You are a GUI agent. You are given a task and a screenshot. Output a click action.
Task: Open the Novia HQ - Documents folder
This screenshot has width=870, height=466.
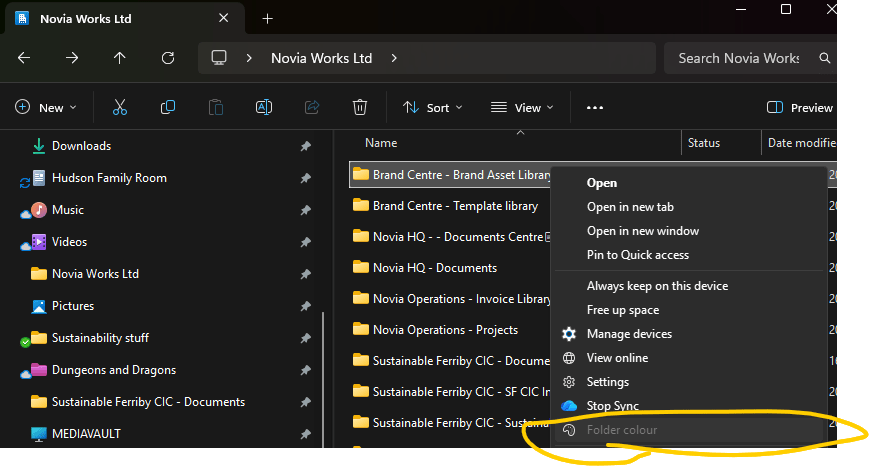[434, 268]
